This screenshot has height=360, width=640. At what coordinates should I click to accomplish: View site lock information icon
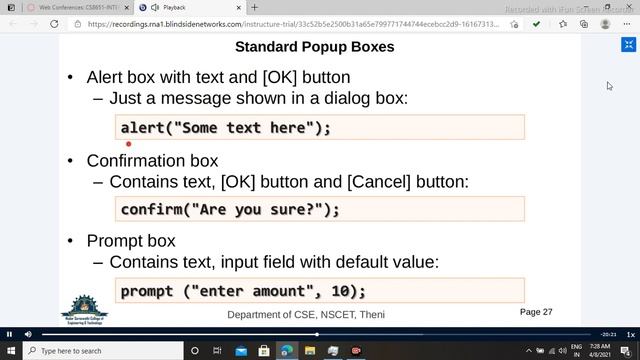coord(78,24)
